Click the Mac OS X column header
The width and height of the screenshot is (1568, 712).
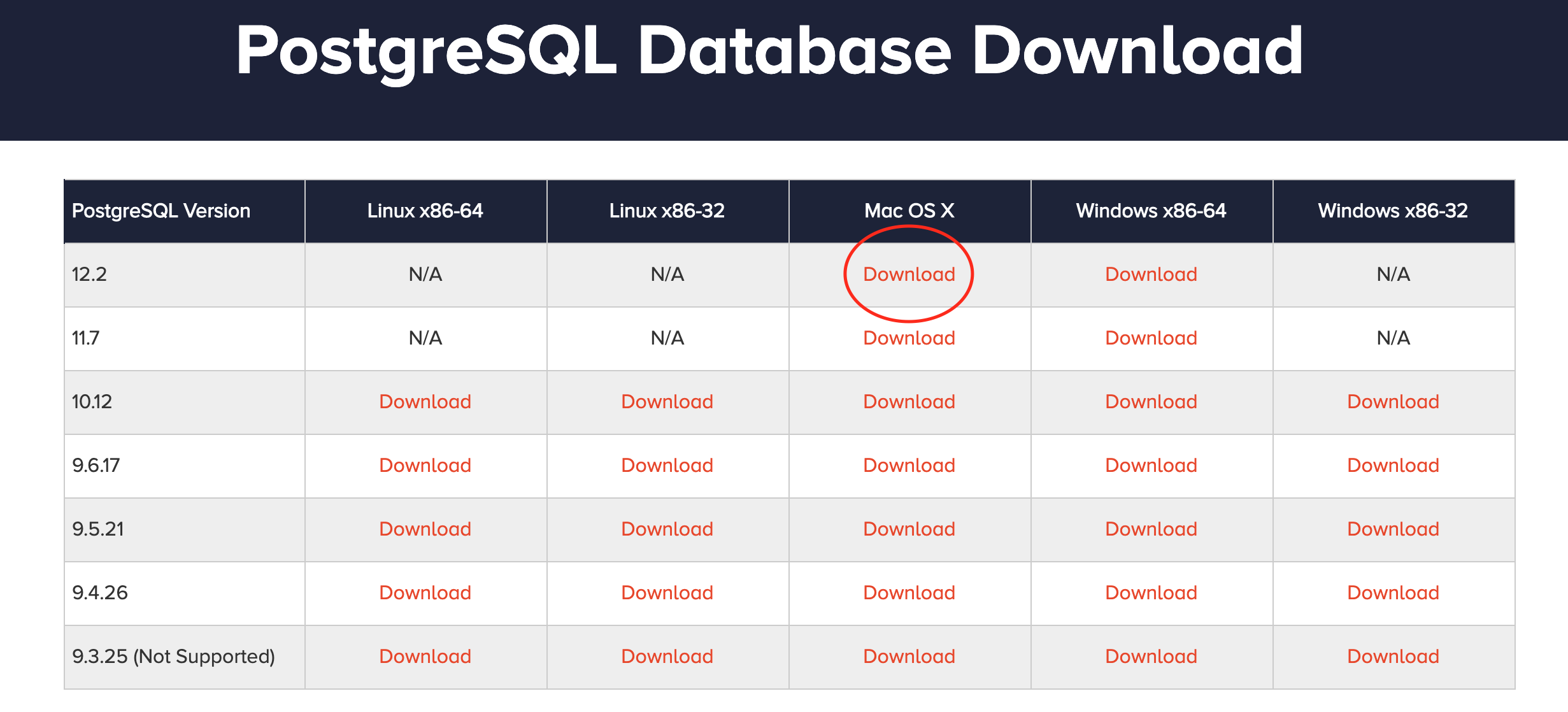pos(909,211)
